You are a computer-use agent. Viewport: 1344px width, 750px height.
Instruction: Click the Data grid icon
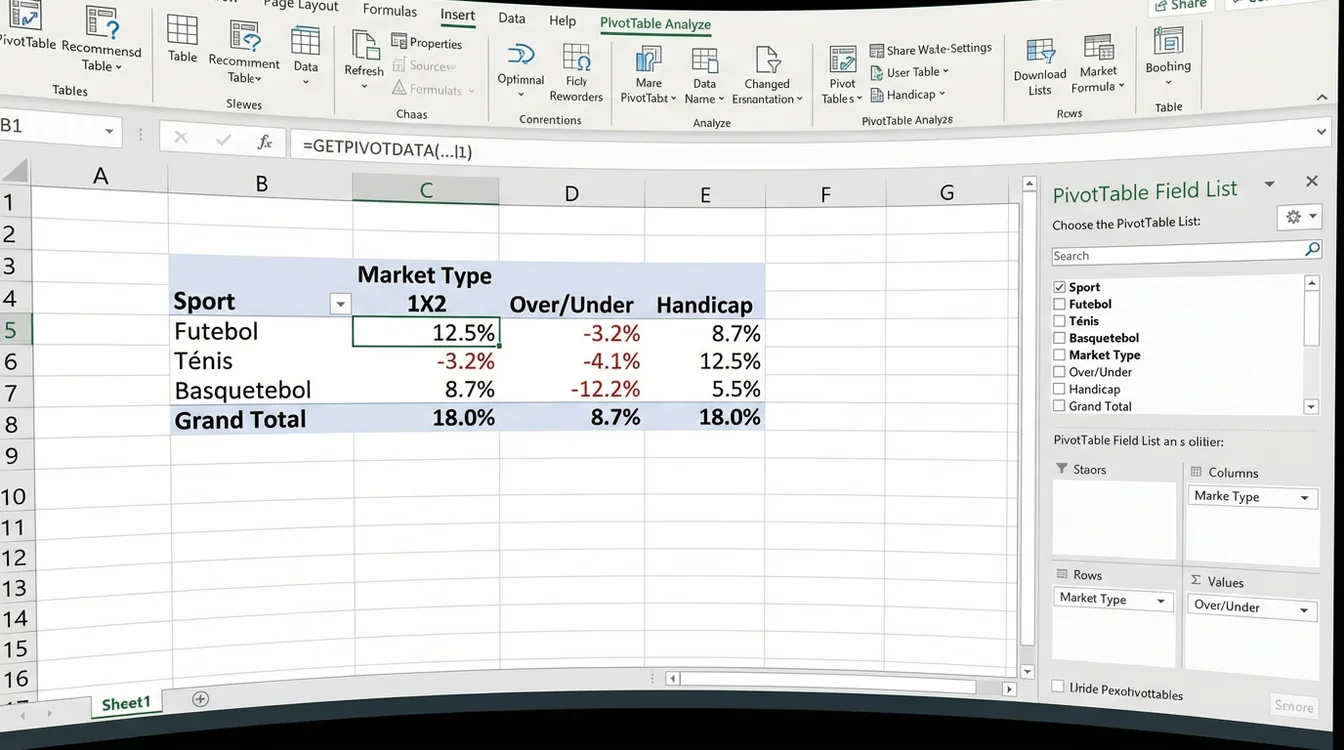point(305,40)
